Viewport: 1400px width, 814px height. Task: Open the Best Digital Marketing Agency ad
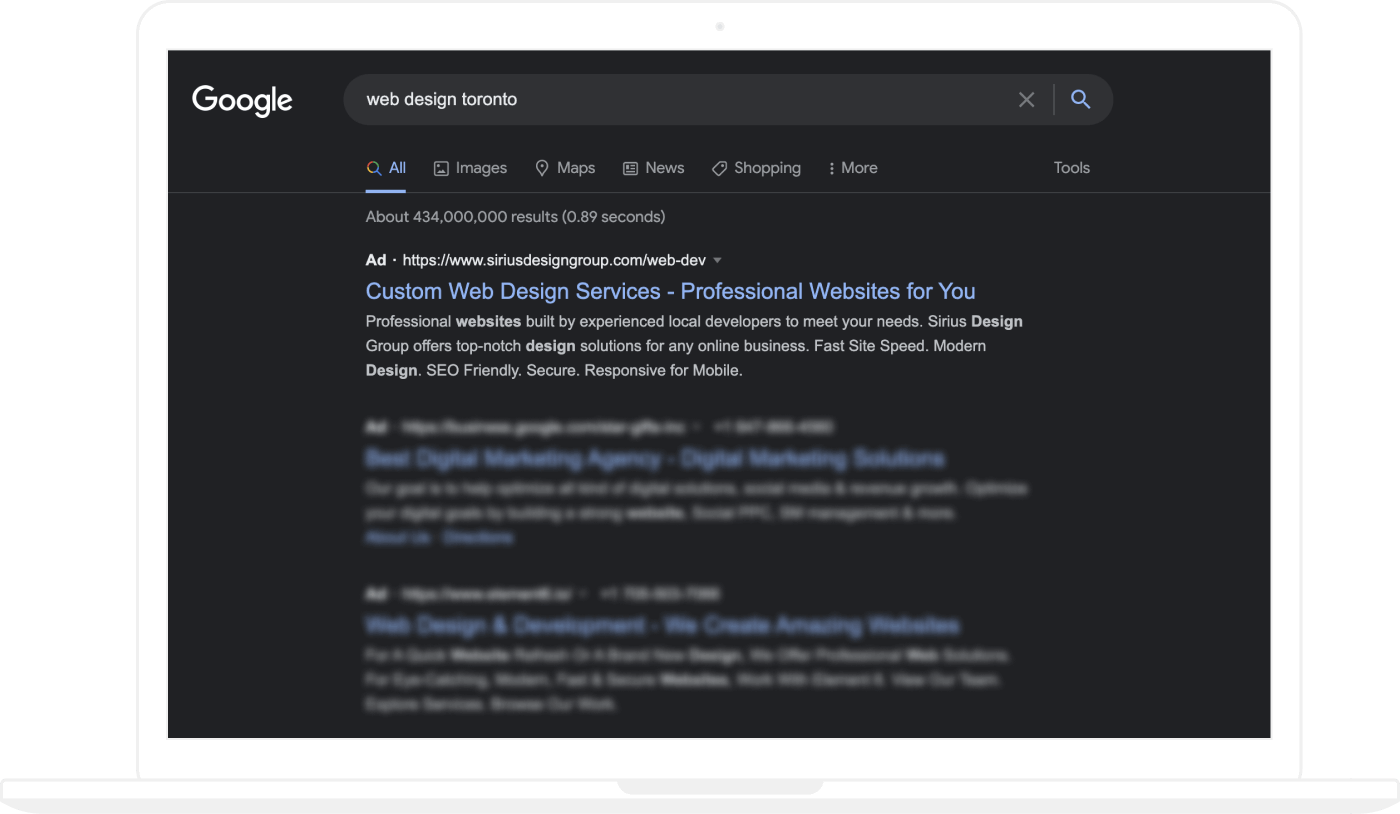654,459
